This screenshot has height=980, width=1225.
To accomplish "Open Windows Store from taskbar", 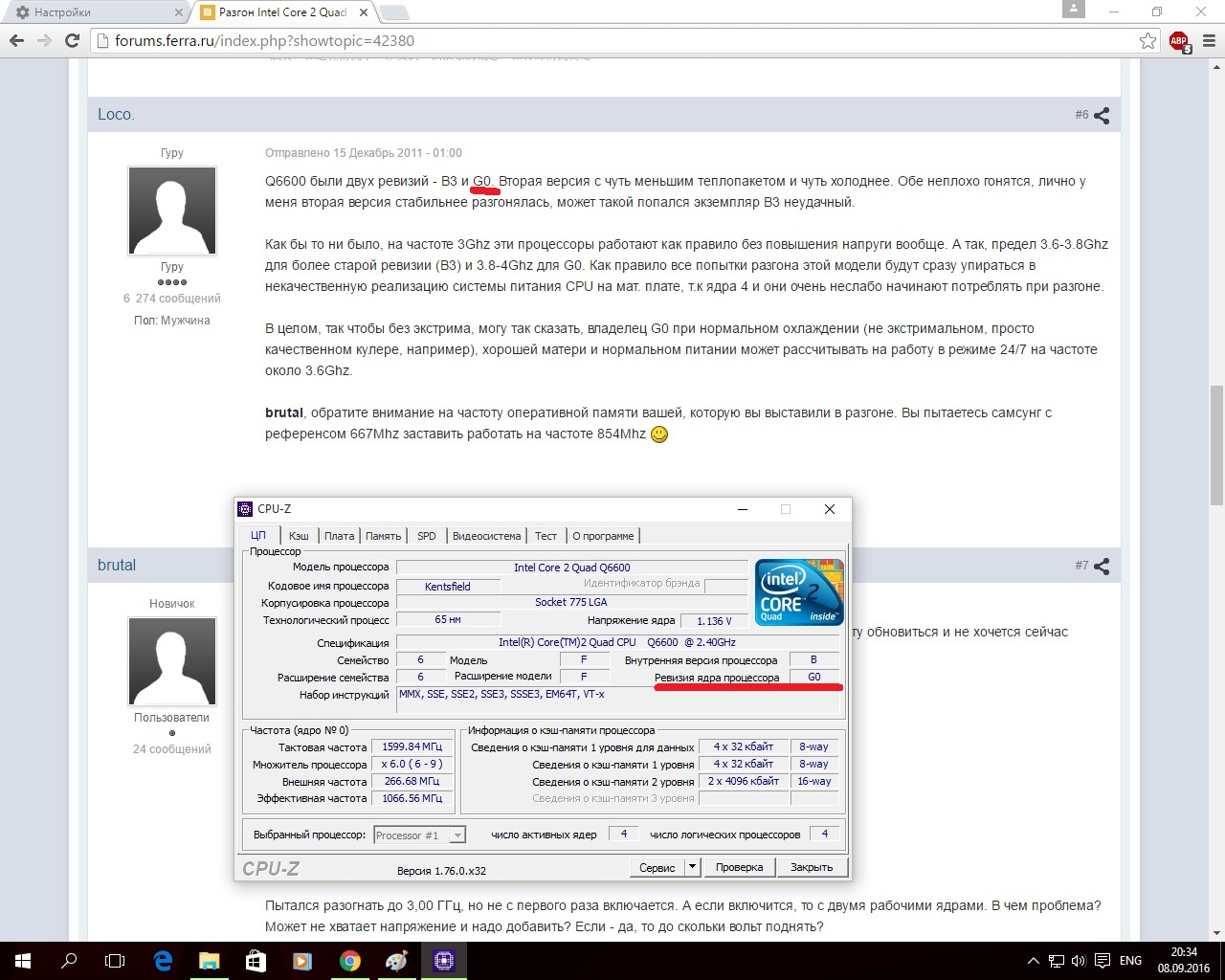I will (x=256, y=961).
